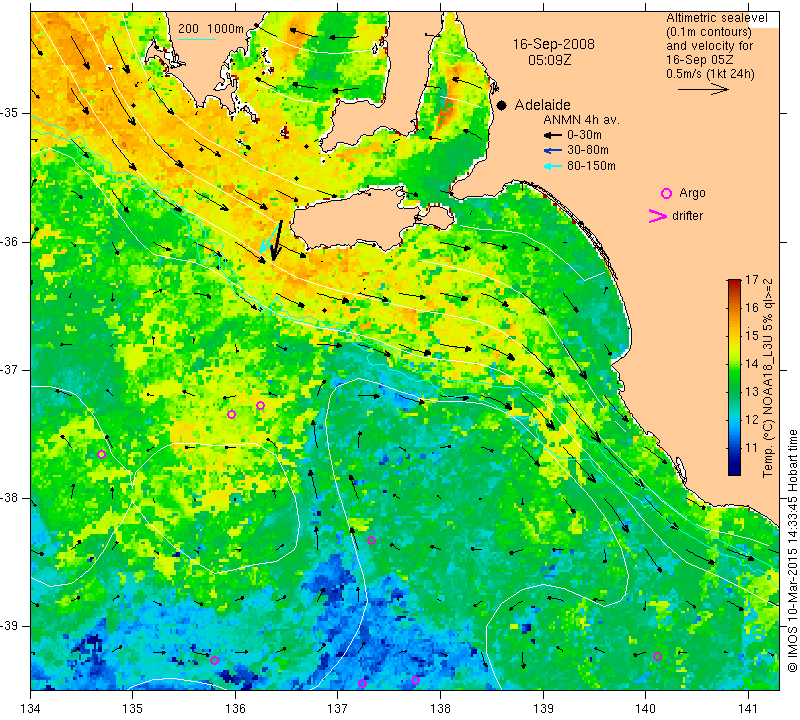Click Argo float marker near 140°E, 39.2°S
The width and height of the screenshot is (800, 720).
(657, 656)
